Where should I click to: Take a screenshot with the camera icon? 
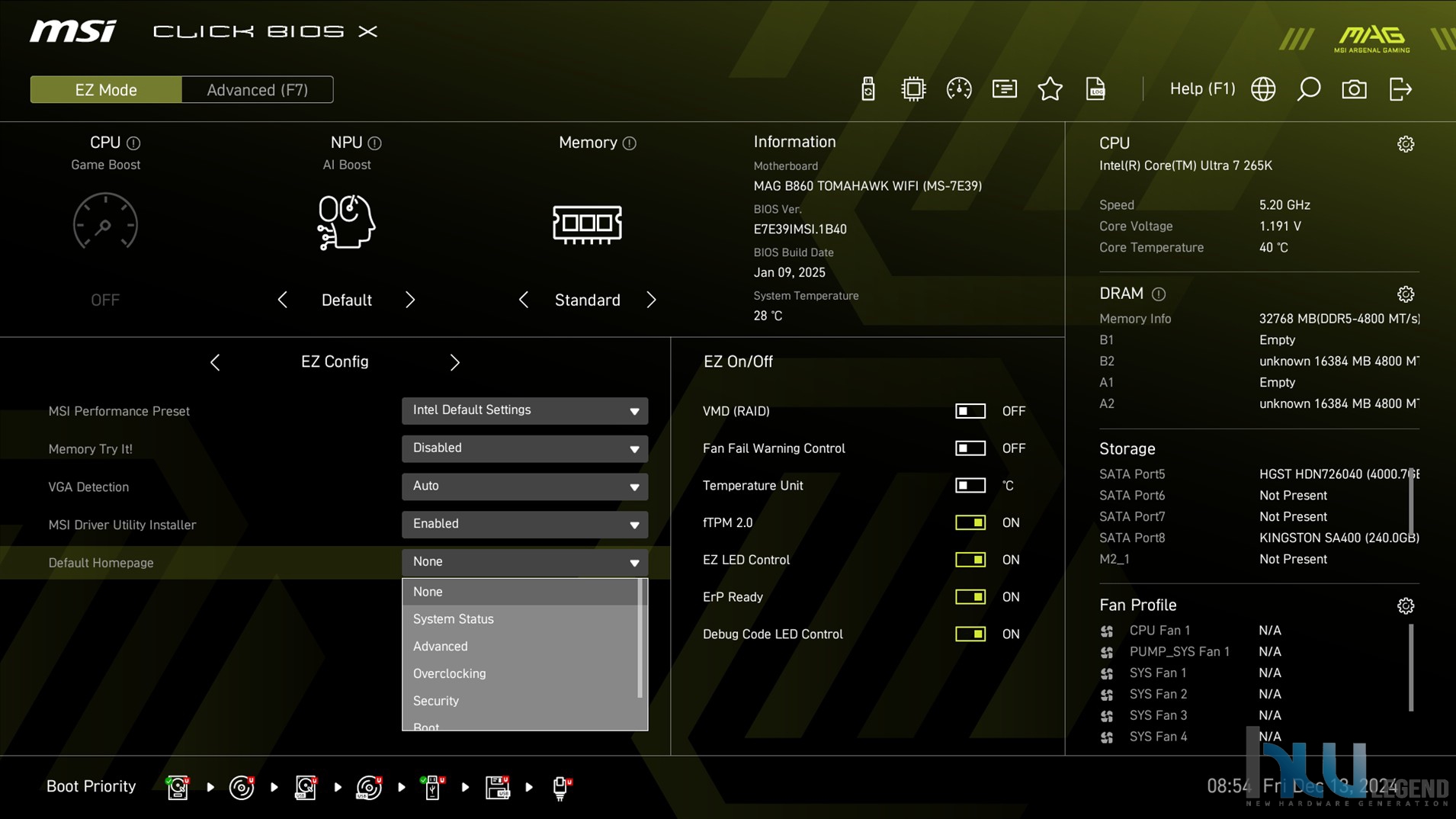coord(1355,89)
